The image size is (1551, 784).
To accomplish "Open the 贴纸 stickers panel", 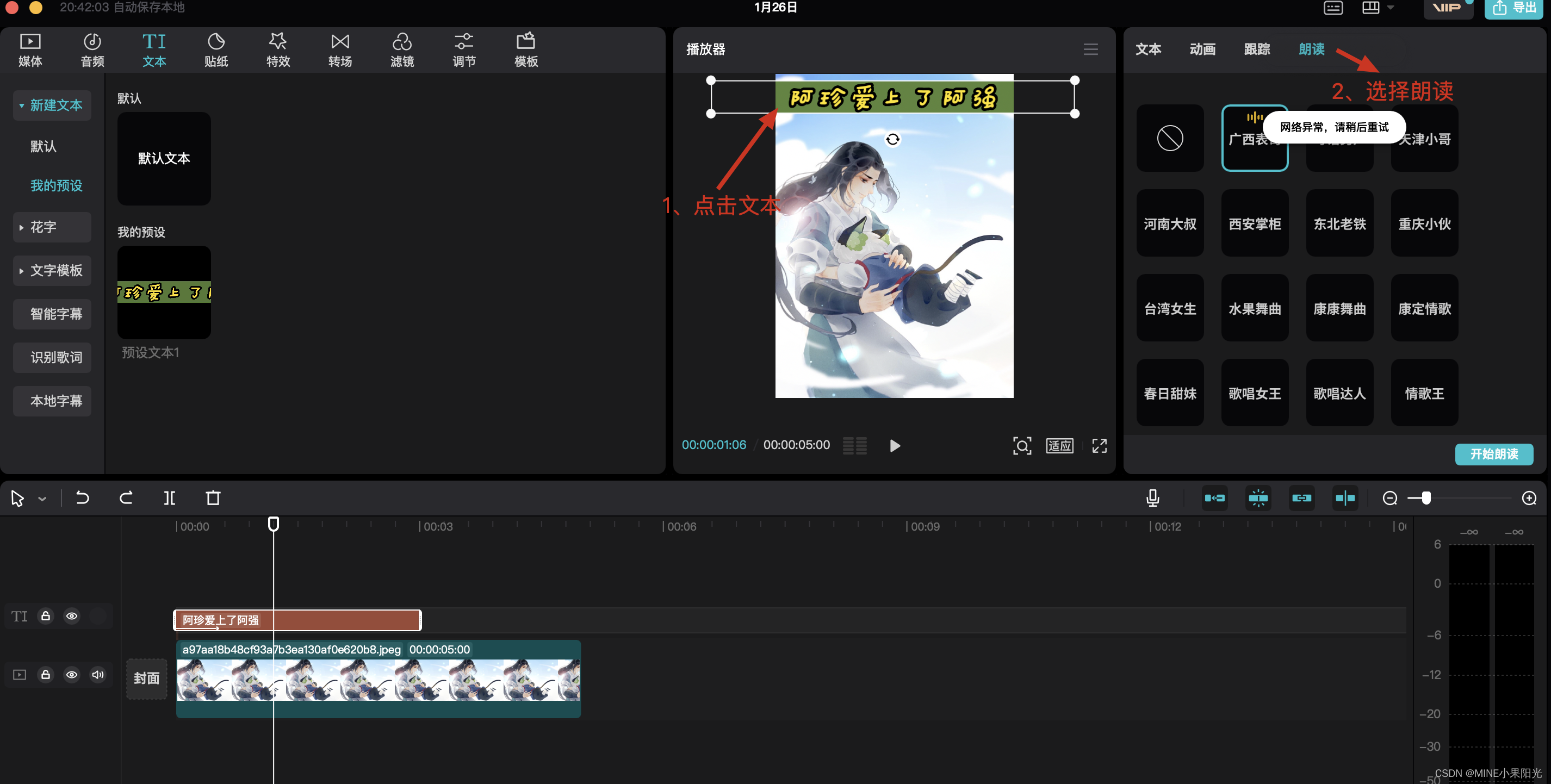I will (x=216, y=49).
